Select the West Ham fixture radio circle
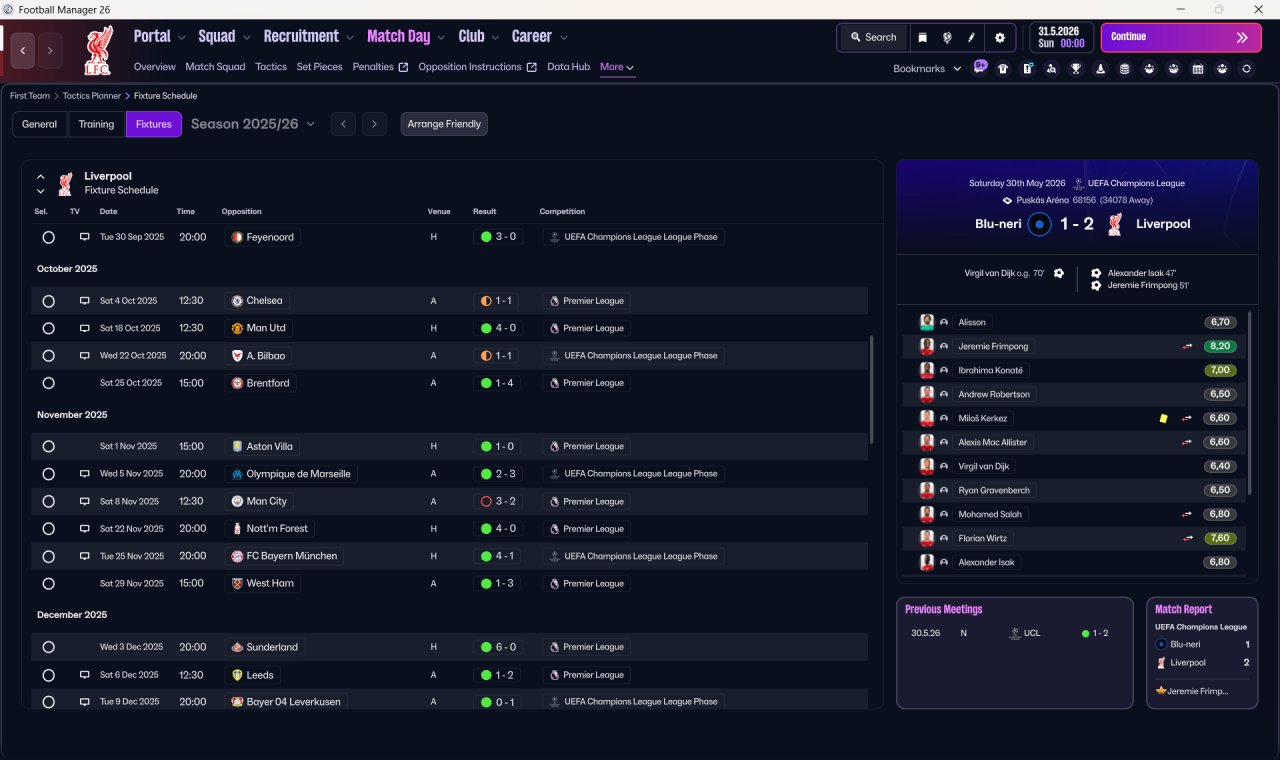1280x760 pixels. point(48,583)
